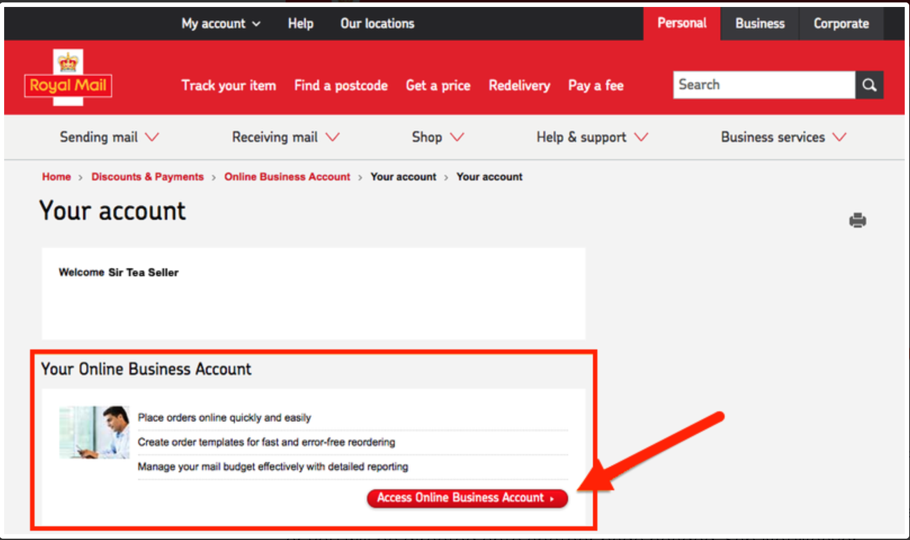Viewport: 910px width, 540px height.
Task: Go to Home breadcrumb
Action: (x=56, y=177)
